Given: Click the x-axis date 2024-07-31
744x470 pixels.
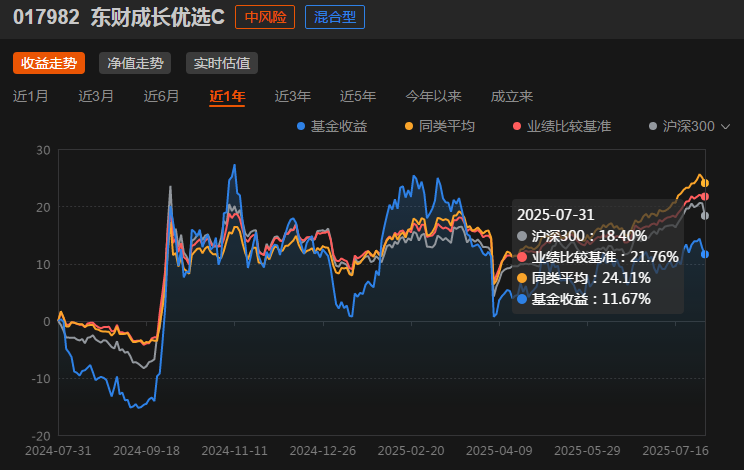Looking at the screenshot, I should [x=58, y=451].
